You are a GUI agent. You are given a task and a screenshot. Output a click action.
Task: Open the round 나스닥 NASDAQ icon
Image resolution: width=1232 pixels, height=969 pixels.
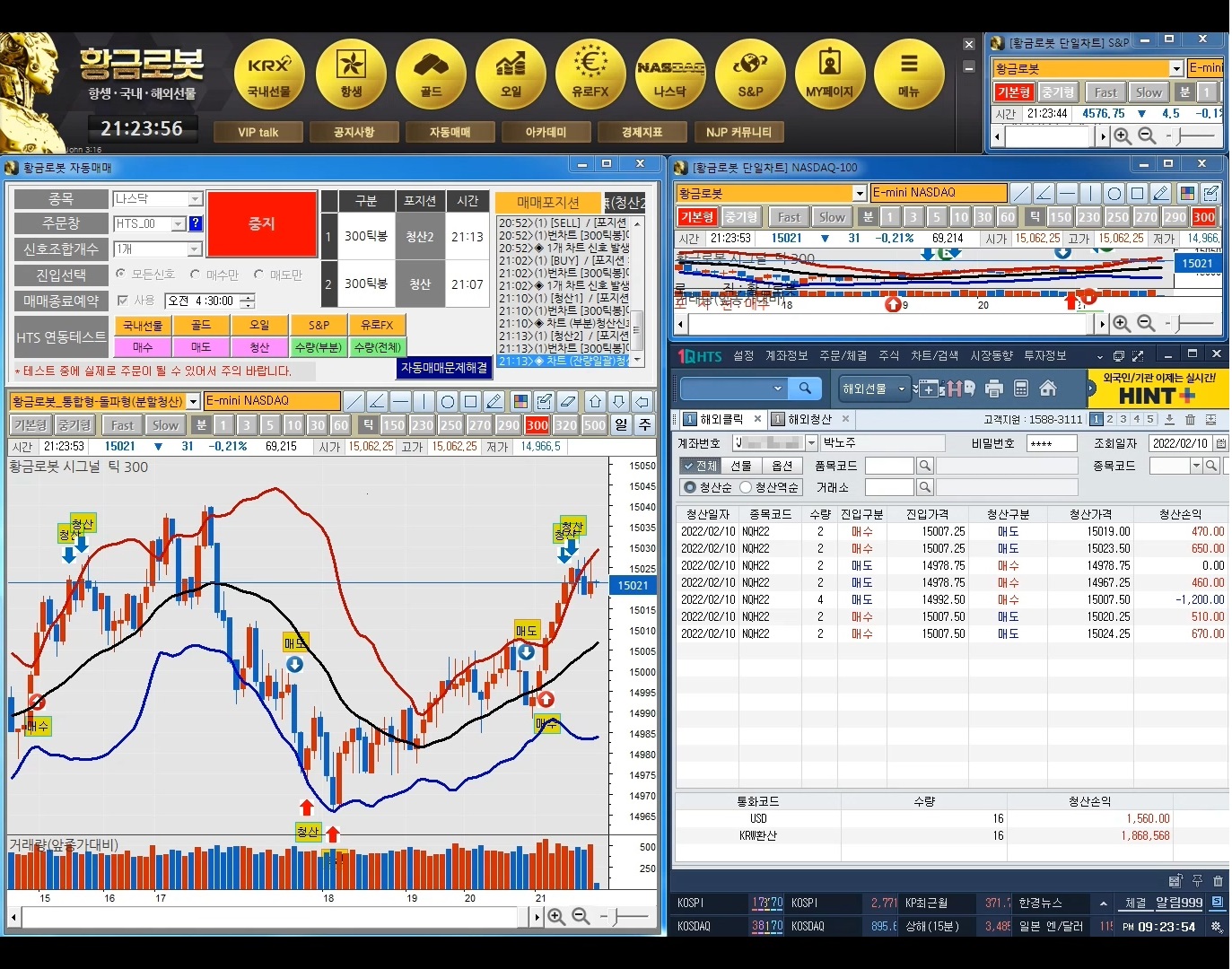670,74
